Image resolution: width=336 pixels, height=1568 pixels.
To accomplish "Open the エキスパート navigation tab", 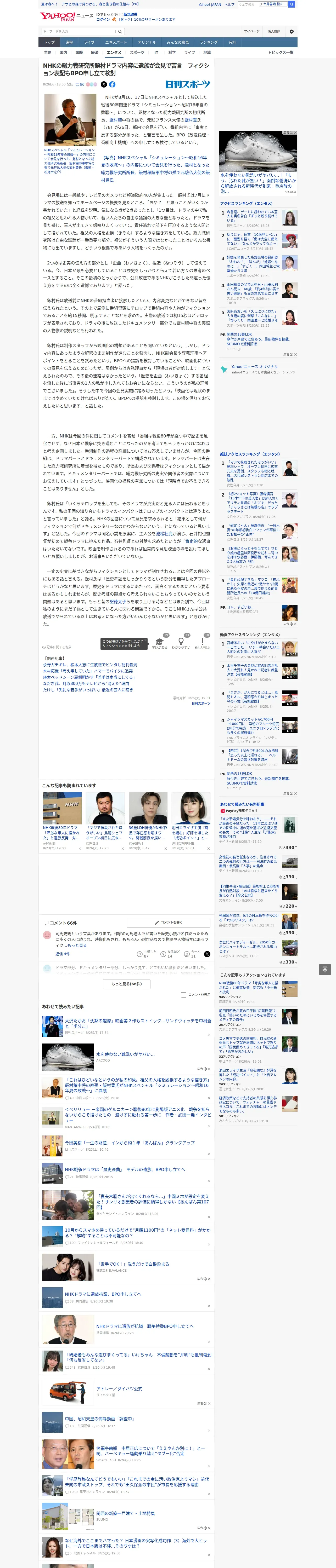I will (116, 43).
